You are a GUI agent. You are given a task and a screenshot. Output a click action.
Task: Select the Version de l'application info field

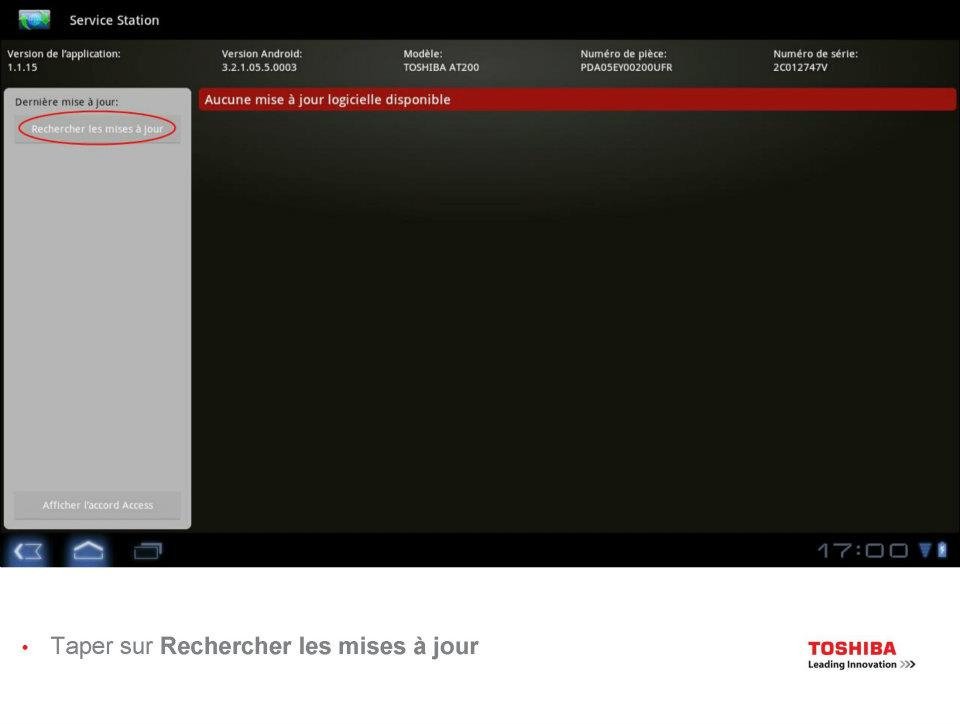(64, 60)
